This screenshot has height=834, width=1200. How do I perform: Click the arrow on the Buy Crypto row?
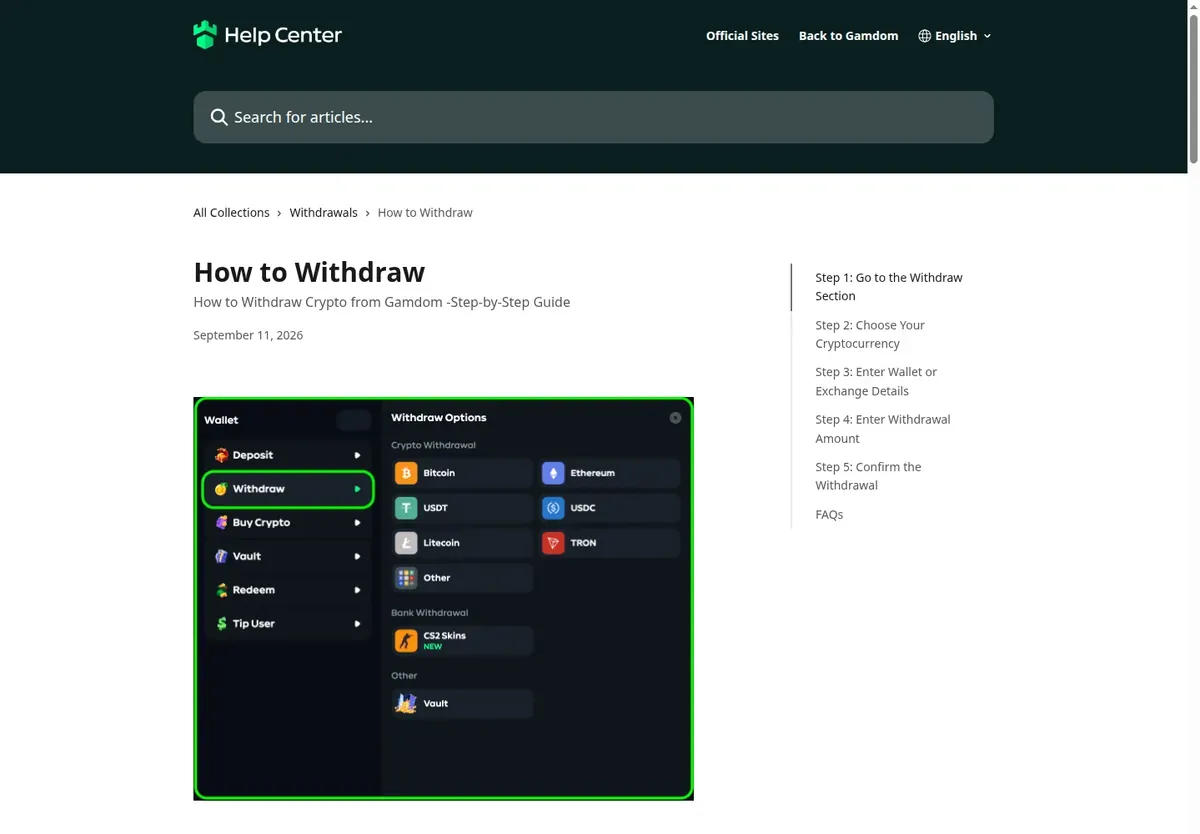tap(357, 522)
